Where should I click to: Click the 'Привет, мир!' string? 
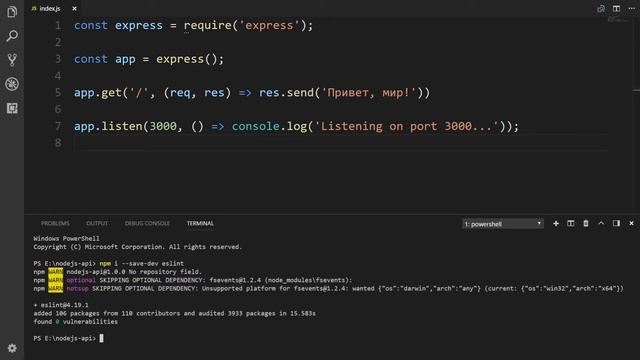pos(368,93)
